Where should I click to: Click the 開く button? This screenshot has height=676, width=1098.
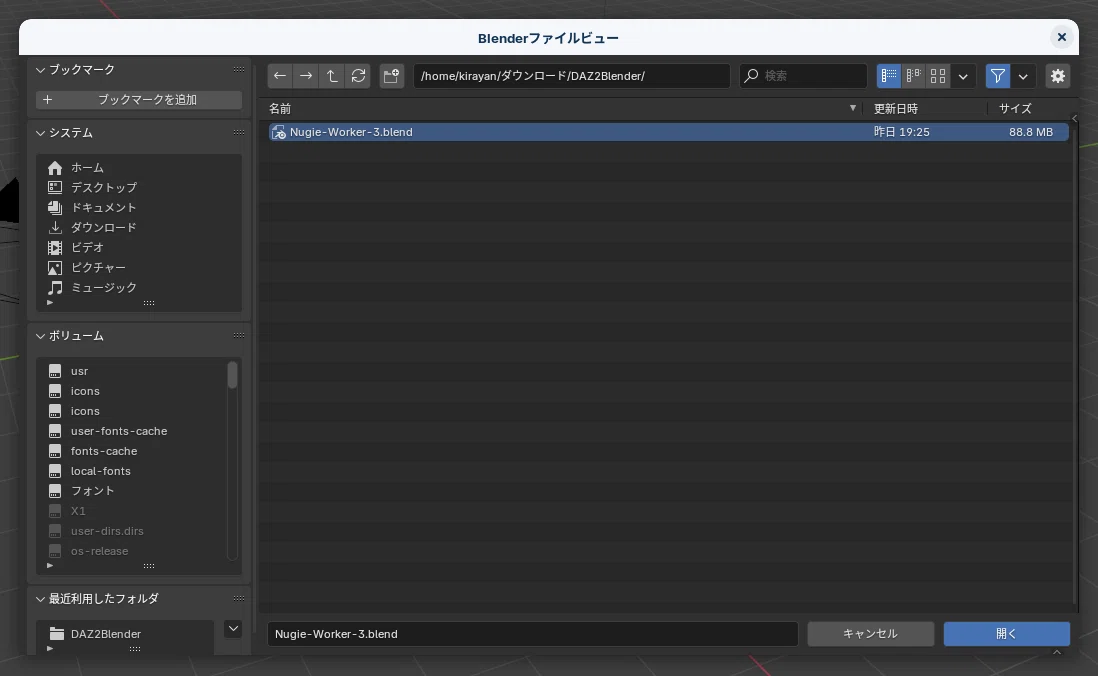[x=1006, y=633]
